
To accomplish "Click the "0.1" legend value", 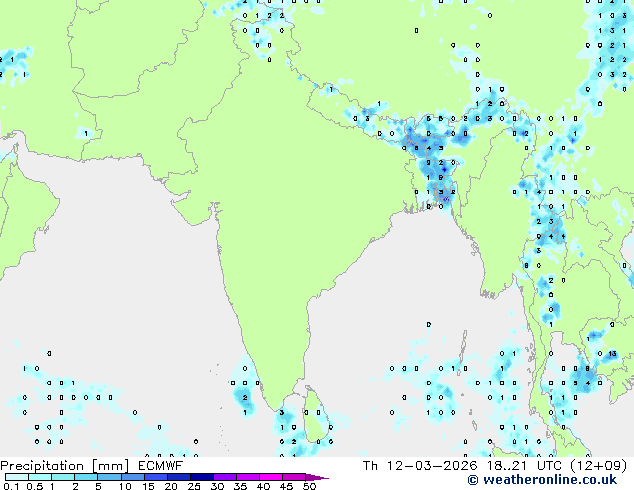I will [11, 486].
